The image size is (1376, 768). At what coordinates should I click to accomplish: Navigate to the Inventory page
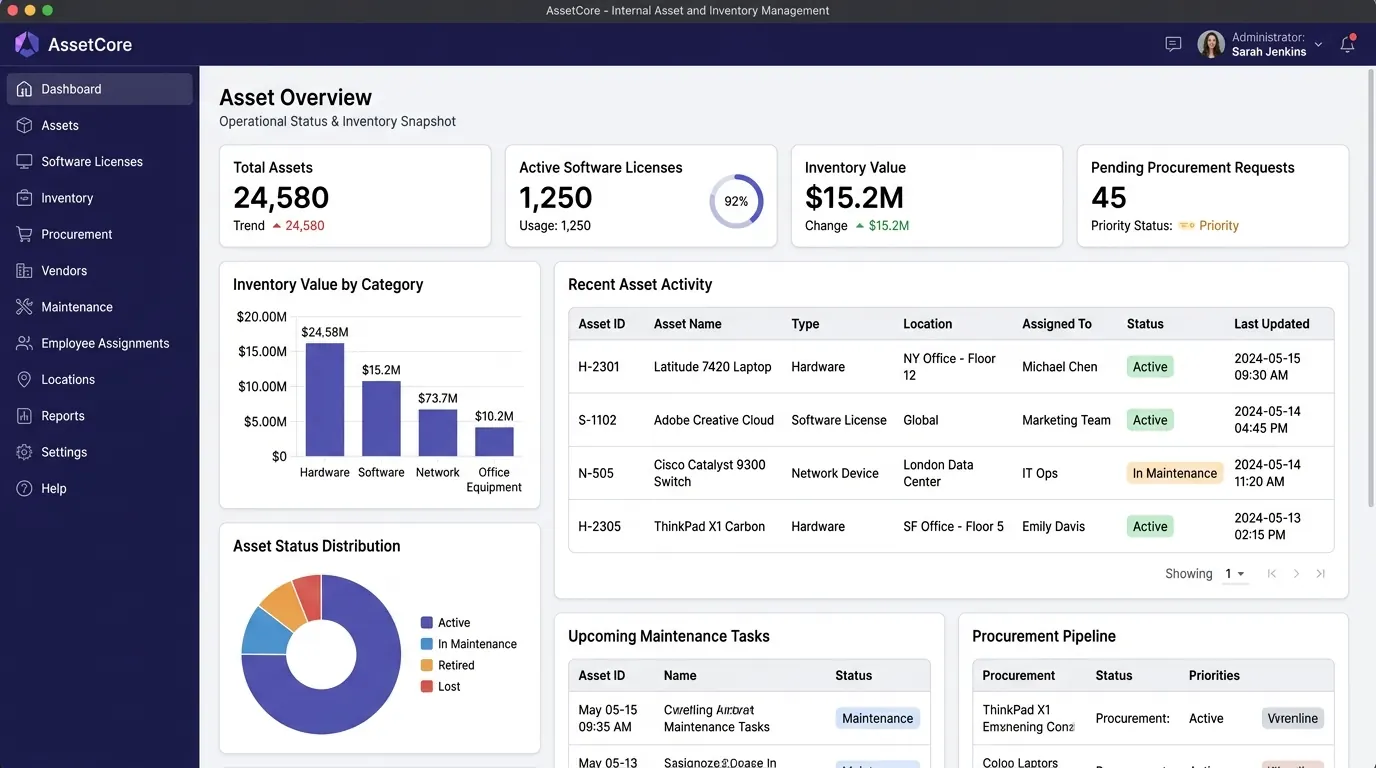coord(67,198)
